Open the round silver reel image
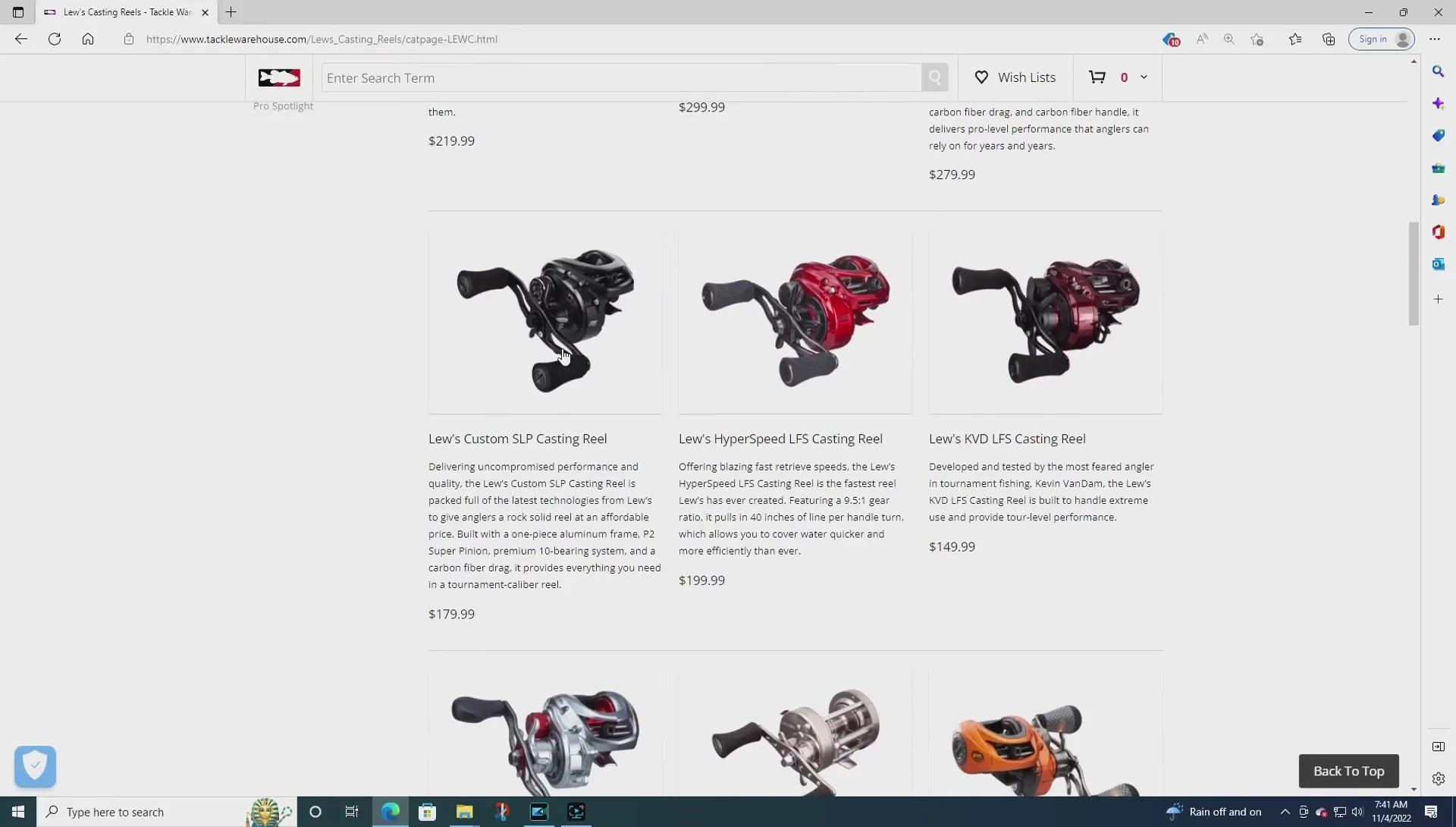Screen dimensions: 1456x827 click(x=795, y=734)
